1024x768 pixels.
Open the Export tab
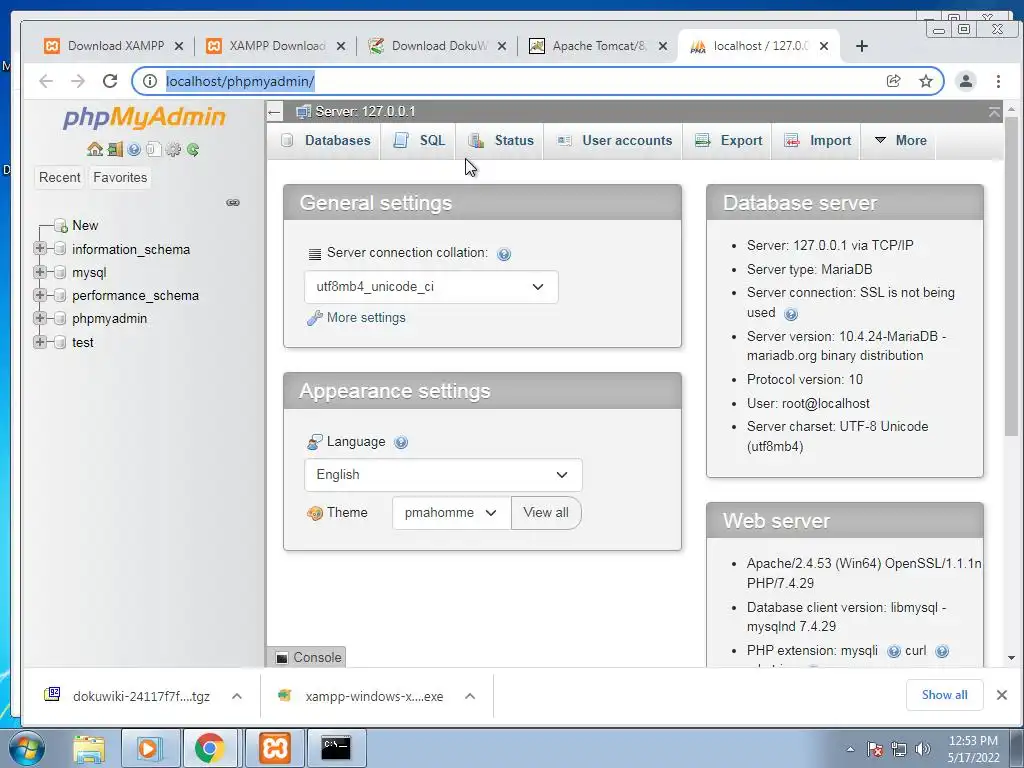pos(728,140)
